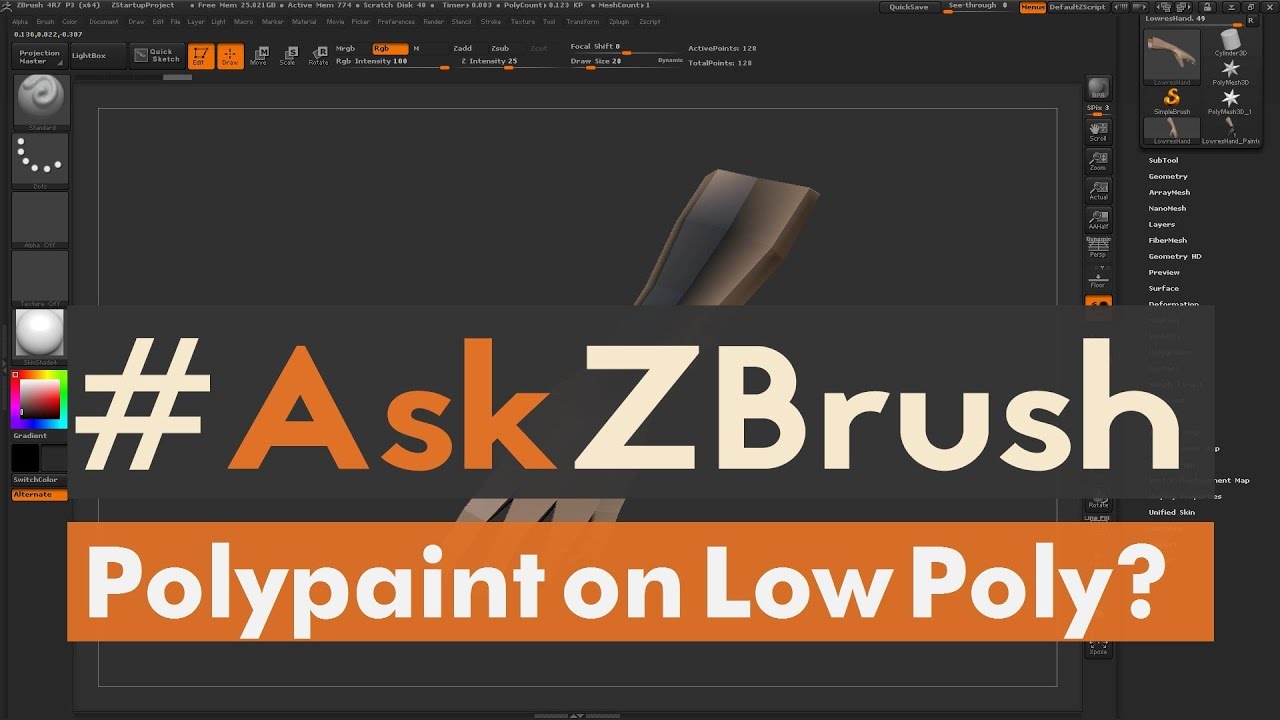Open the Texture Off selector

click(40, 278)
